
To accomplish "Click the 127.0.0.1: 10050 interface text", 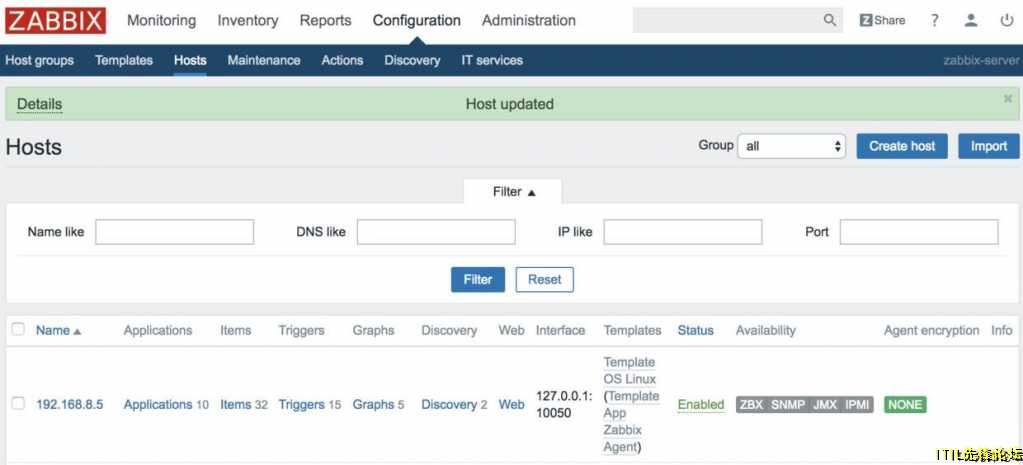I will [564, 404].
